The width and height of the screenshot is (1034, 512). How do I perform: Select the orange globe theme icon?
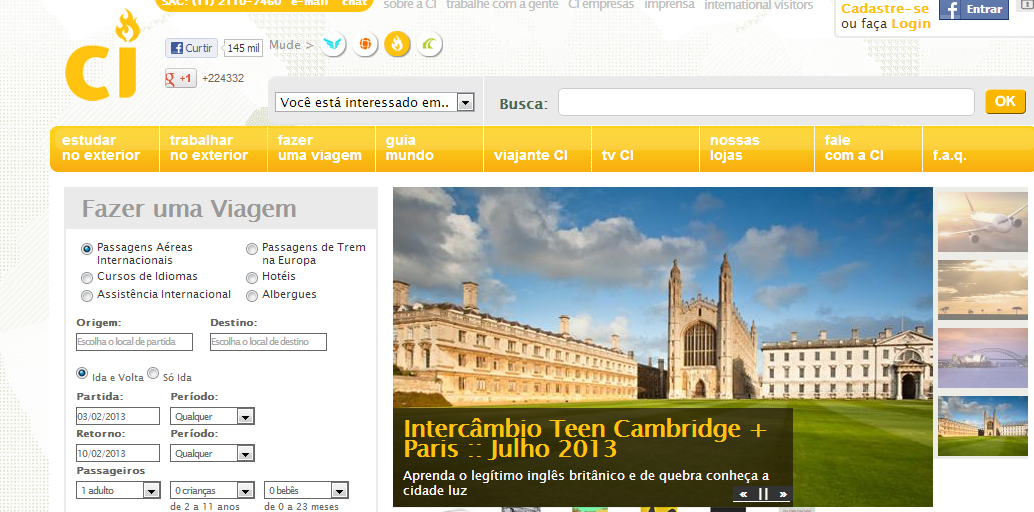pyautogui.click(x=365, y=45)
